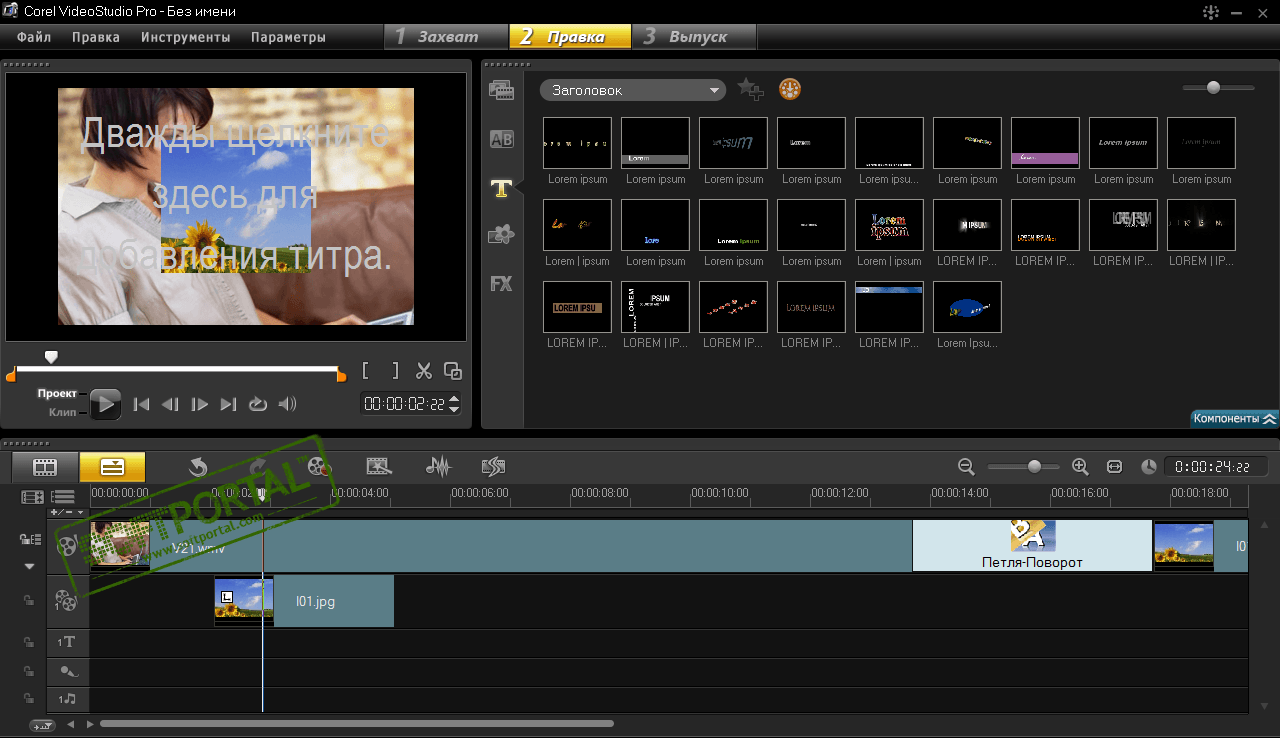The height and width of the screenshot is (738, 1280).
Task: Go to step 1 Захват tab
Action: pos(446,37)
